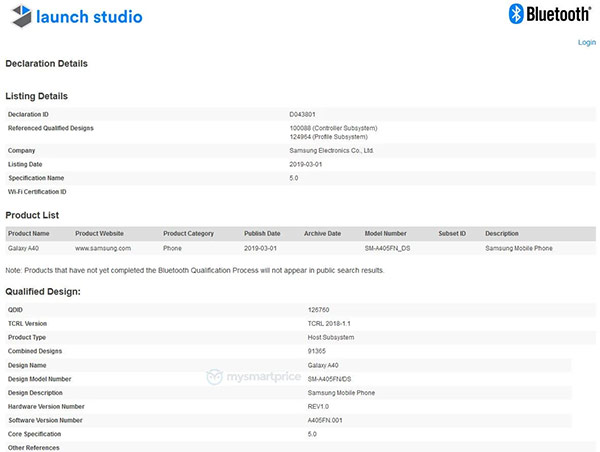The image size is (600, 452).
Task: Click the Description column header
Action: tap(502, 233)
